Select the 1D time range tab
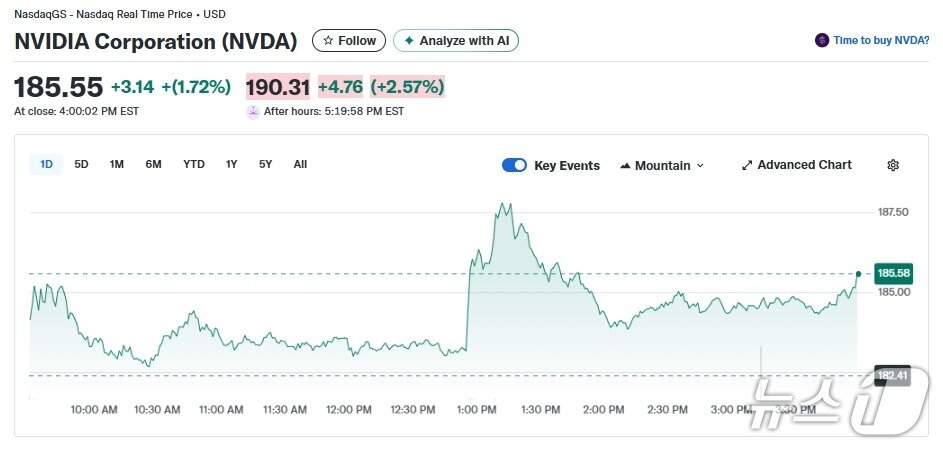943x449 pixels. point(46,164)
